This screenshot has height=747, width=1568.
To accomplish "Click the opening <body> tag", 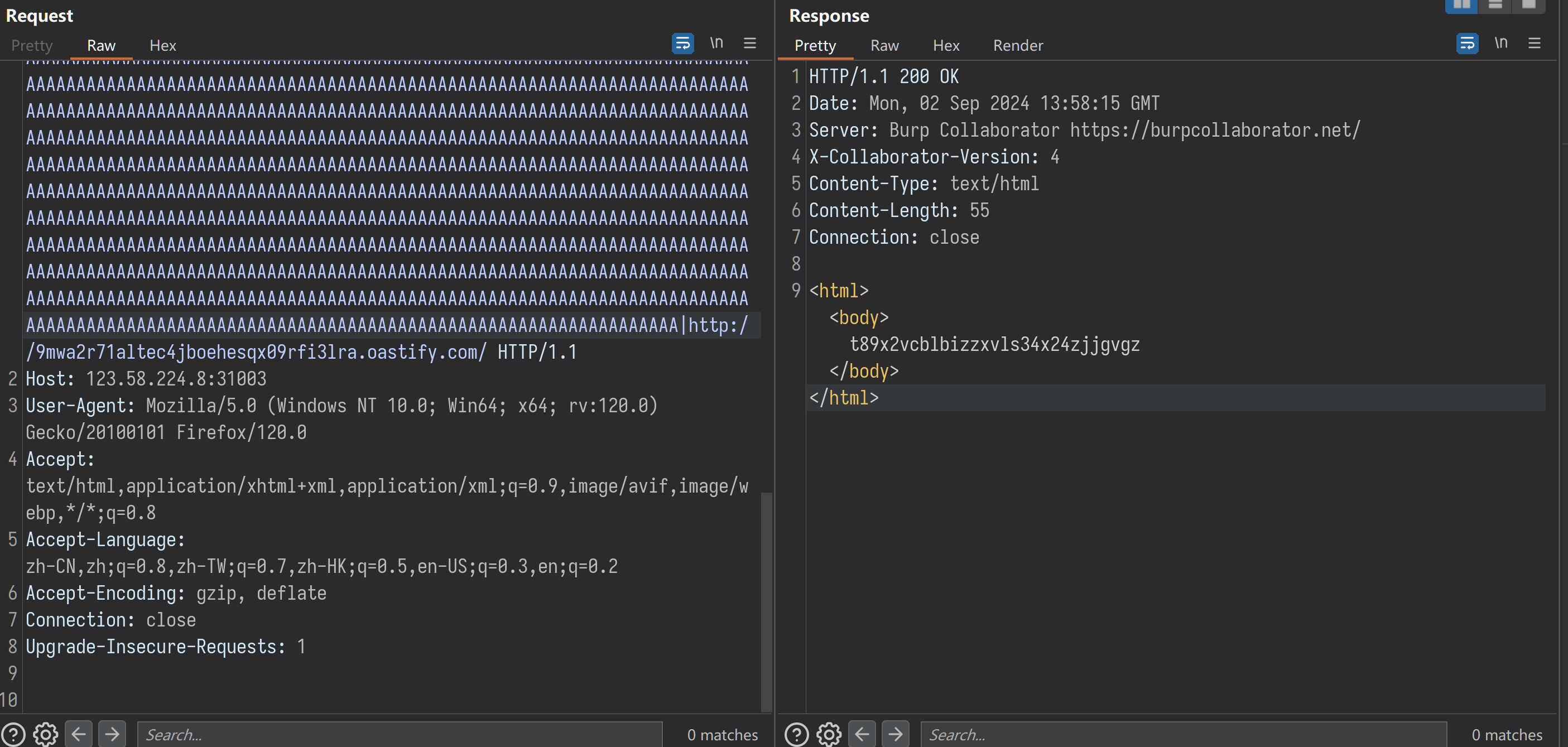I will (x=859, y=318).
